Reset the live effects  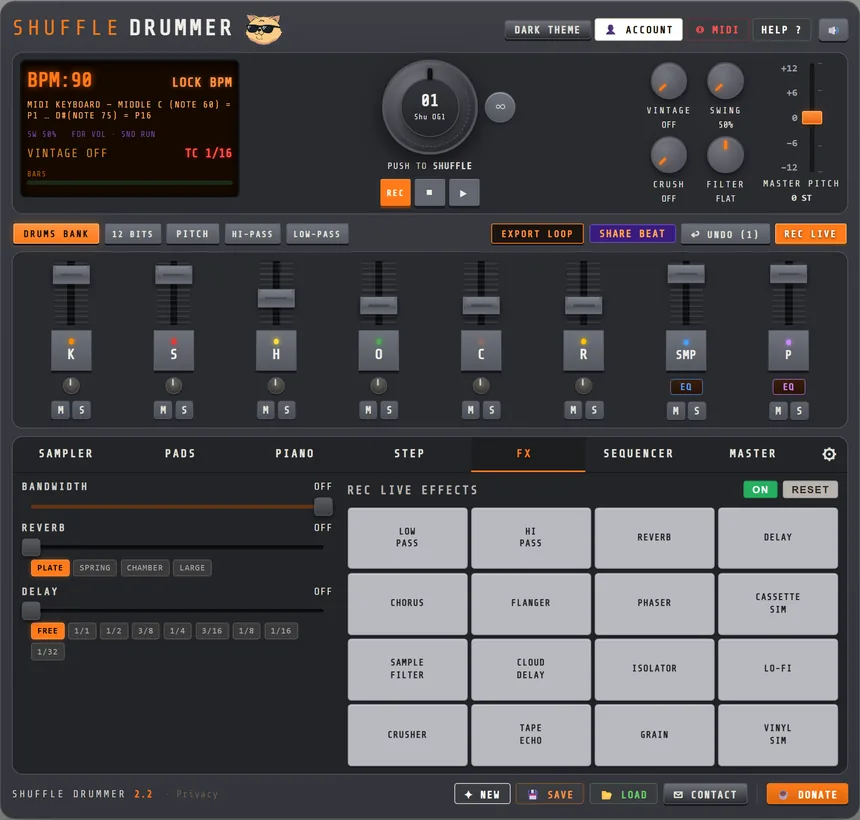point(810,489)
